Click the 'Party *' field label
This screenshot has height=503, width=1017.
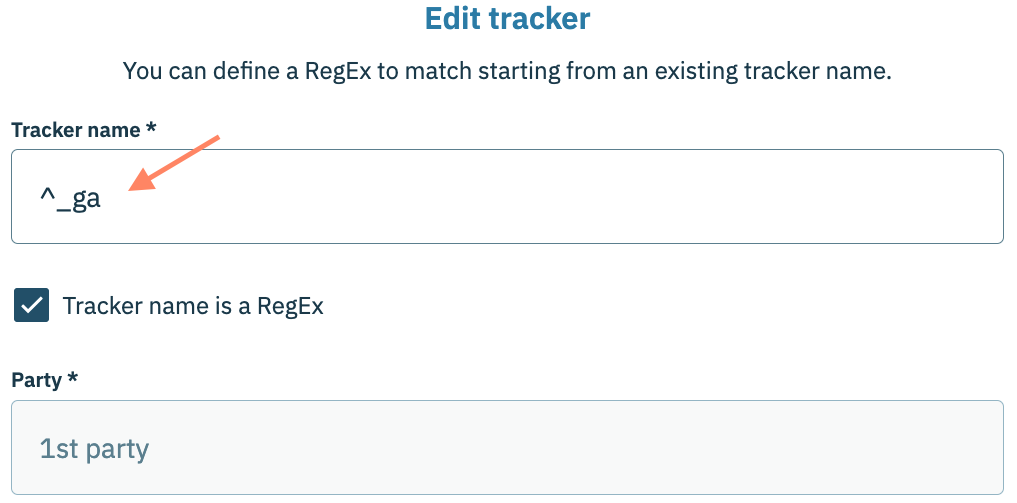point(39,380)
